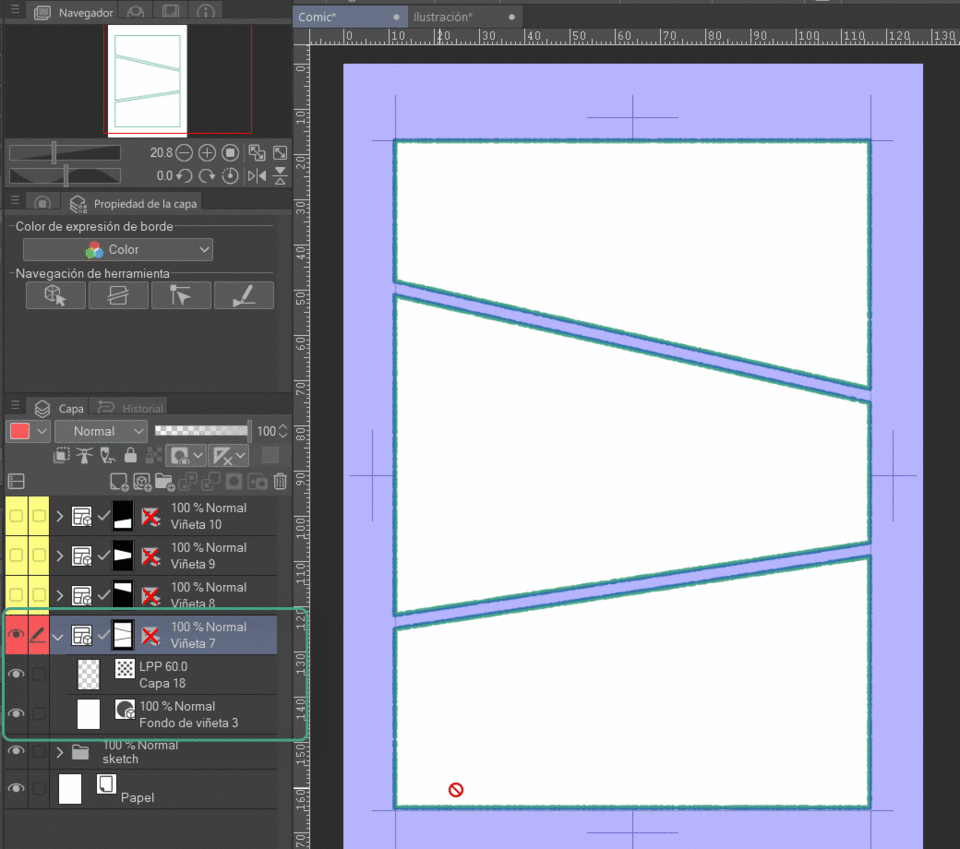The image size is (960, 849).
Task: Reset canvas rotation in Navegador
Action: coord(230,176)
